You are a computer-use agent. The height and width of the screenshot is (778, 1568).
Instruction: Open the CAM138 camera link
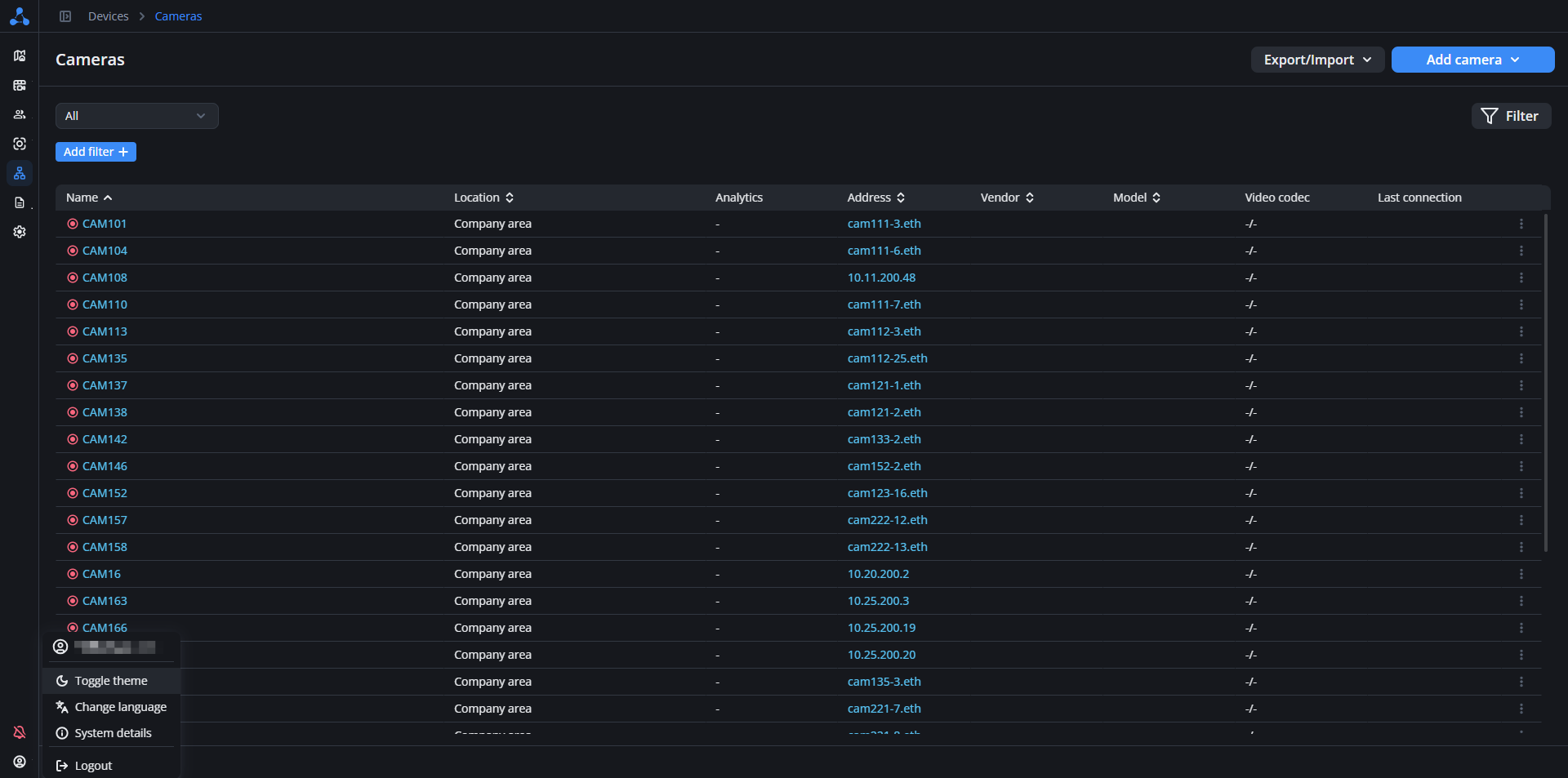click(105, 412)
